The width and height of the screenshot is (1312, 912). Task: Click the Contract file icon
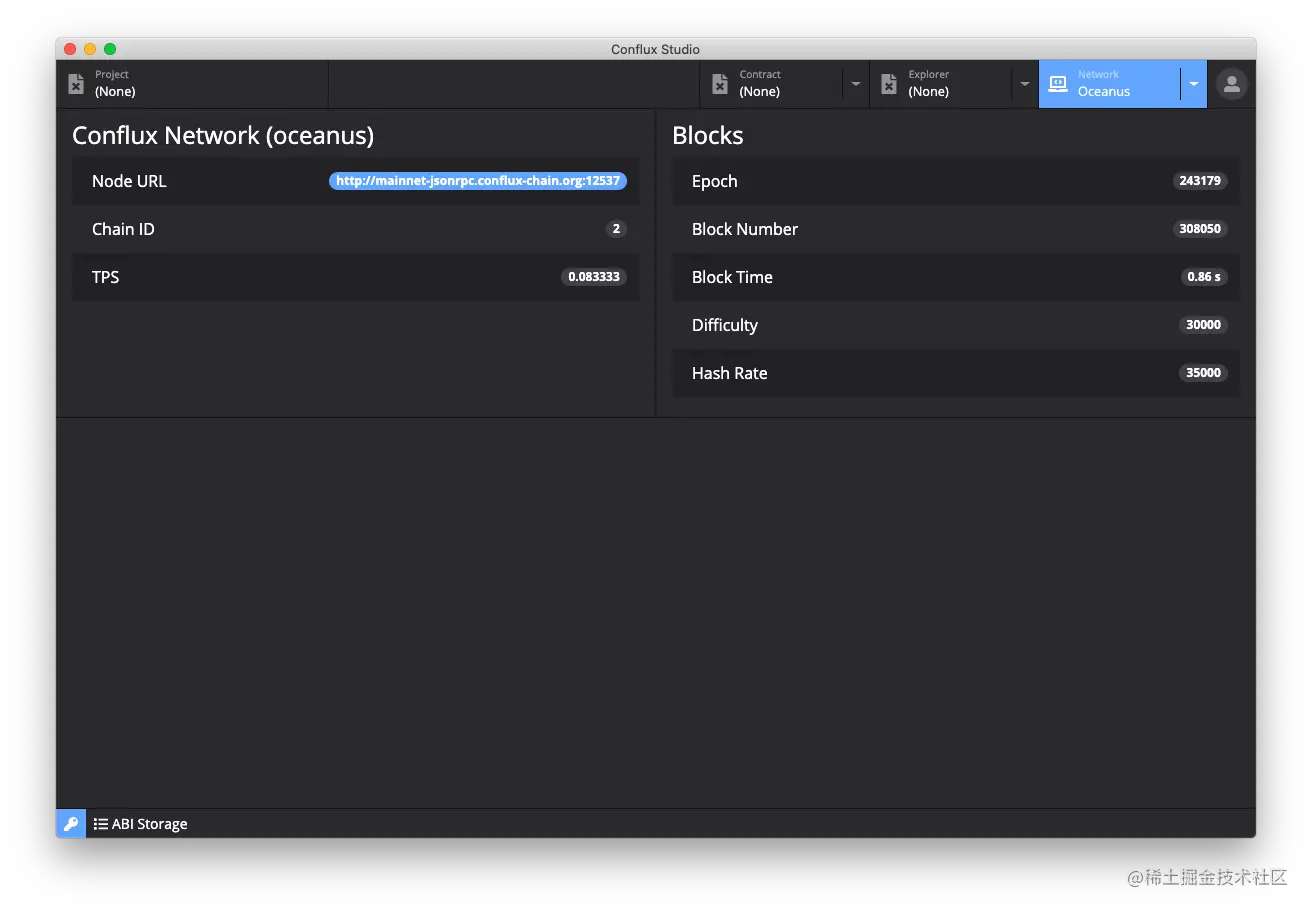pyautogui.click(x=720, y=84)
